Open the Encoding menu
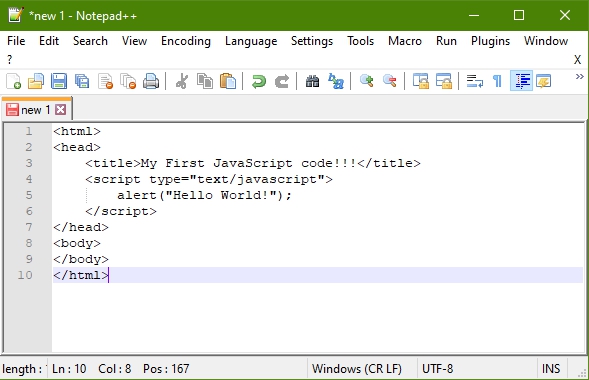The width and height of the screenshot is (589, 380). pyautogui.click(x=186, y=41)
